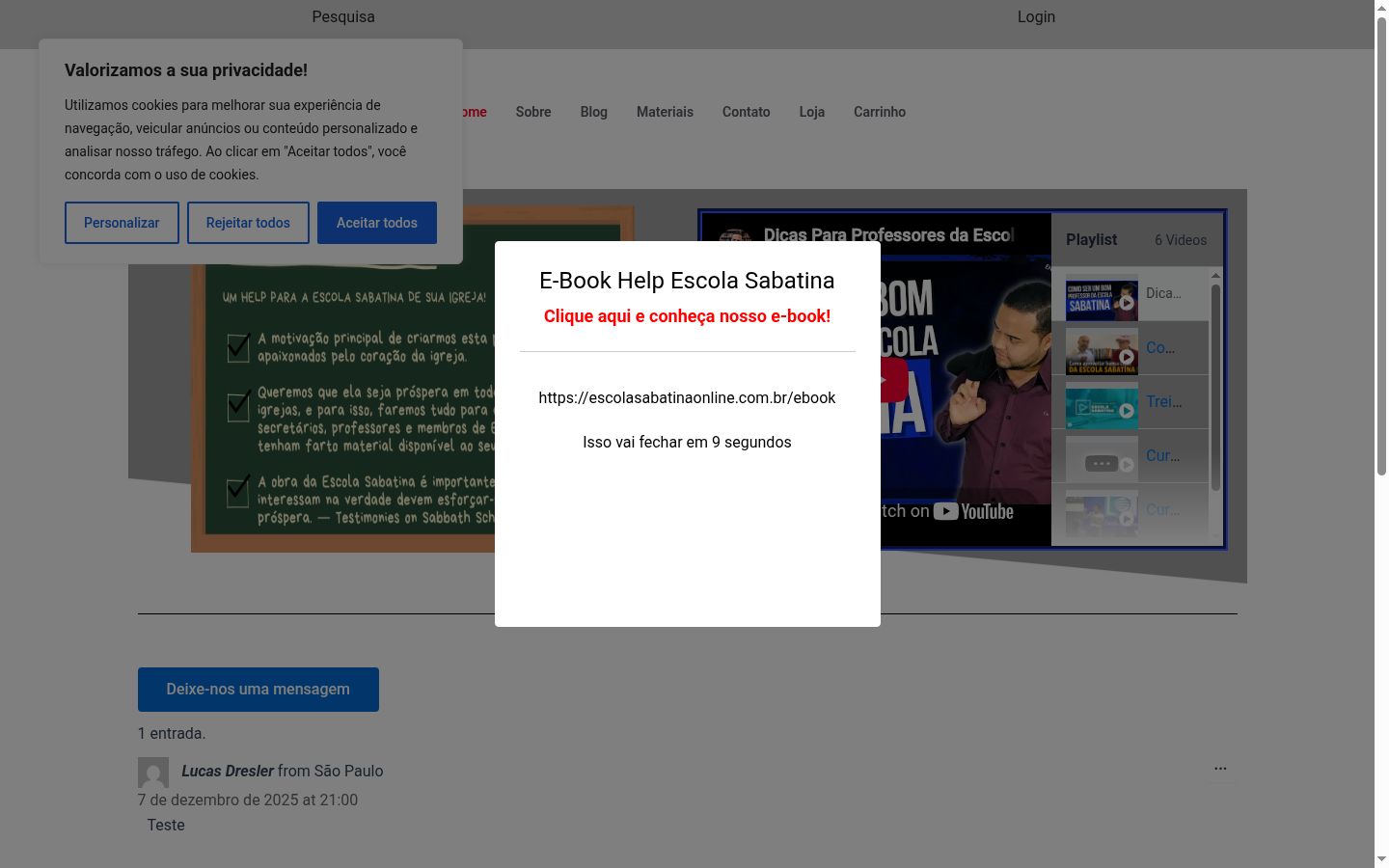
Task: Click the 'E-Book Help Escola Sabatina' popup title
Action: point(687,281)
